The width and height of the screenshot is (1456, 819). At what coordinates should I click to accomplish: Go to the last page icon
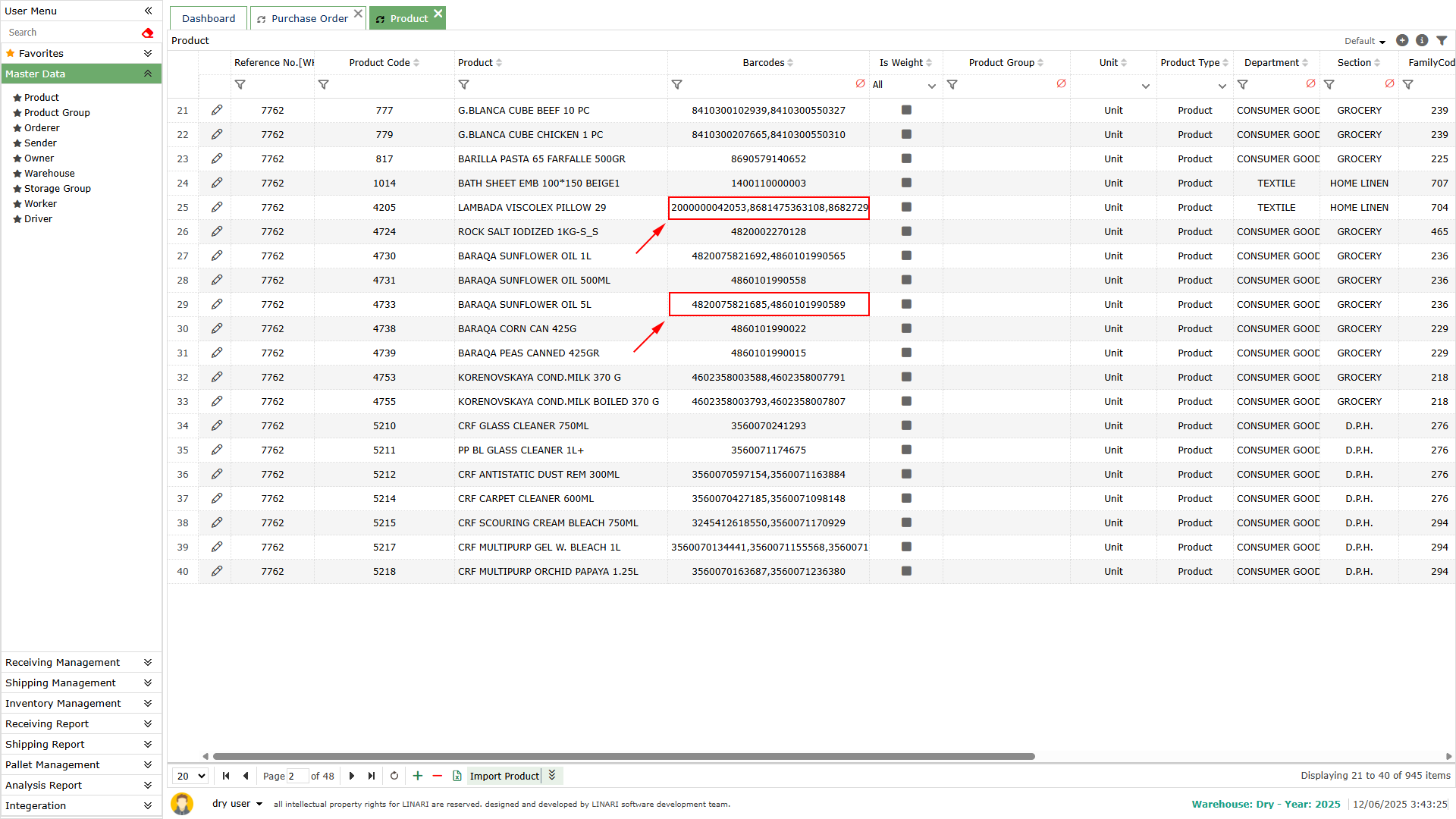[x=372, y=776]
